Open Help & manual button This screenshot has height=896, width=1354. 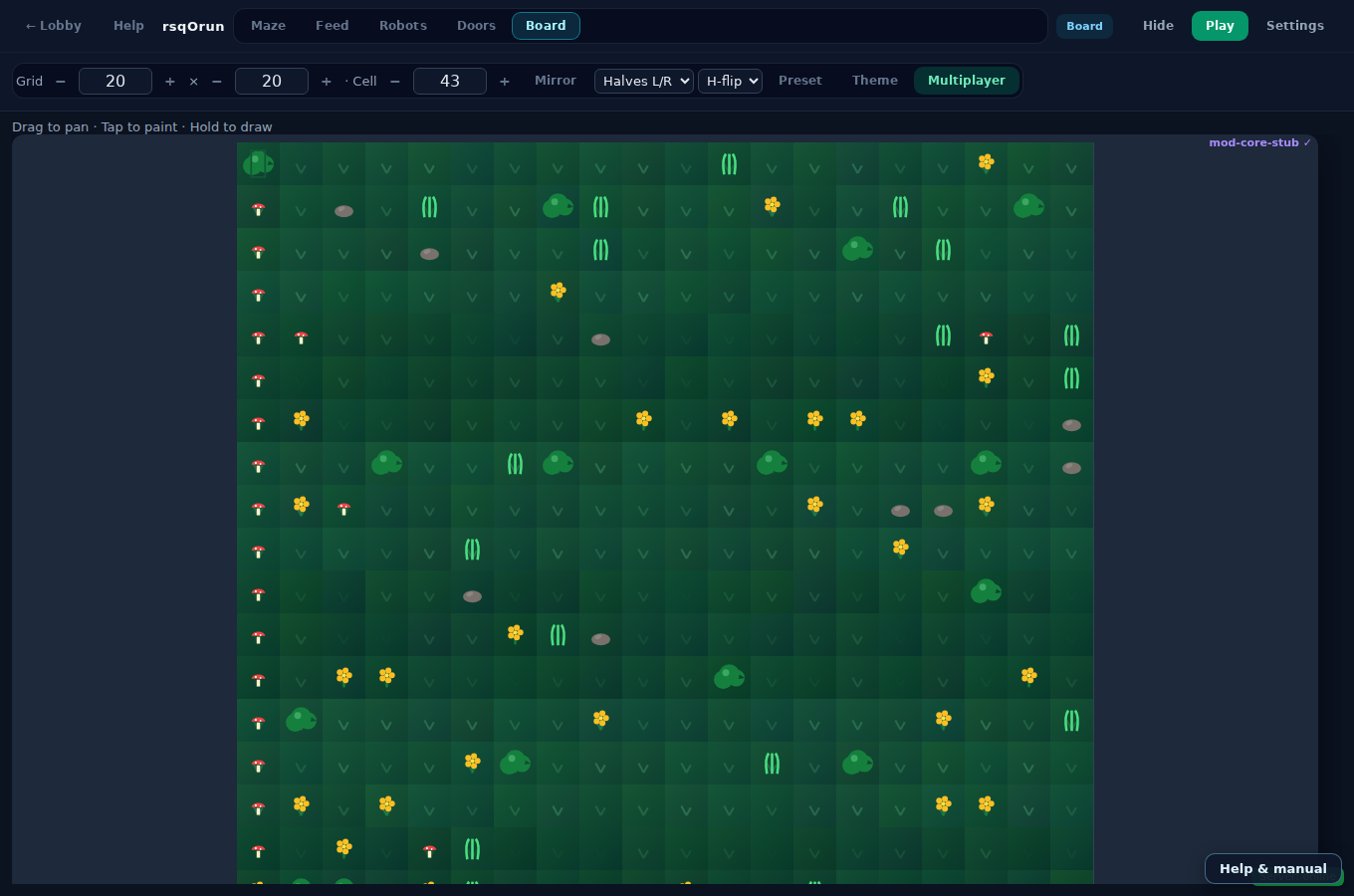tap(1273, 868)
